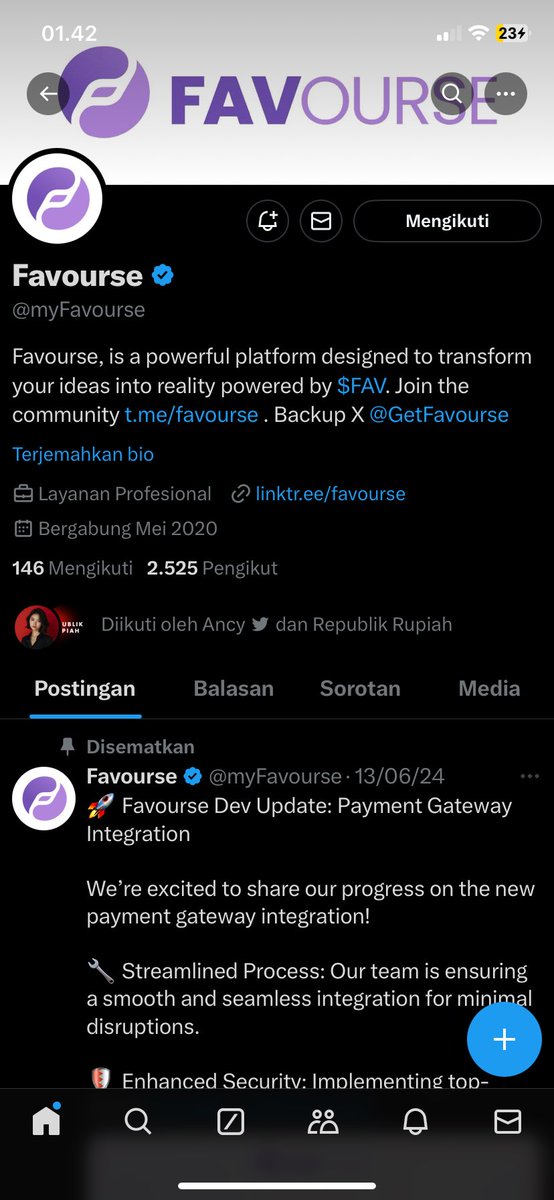Open the Grok slash icon
This screenshot has width=554, height=1200.
click(231, 1122)
